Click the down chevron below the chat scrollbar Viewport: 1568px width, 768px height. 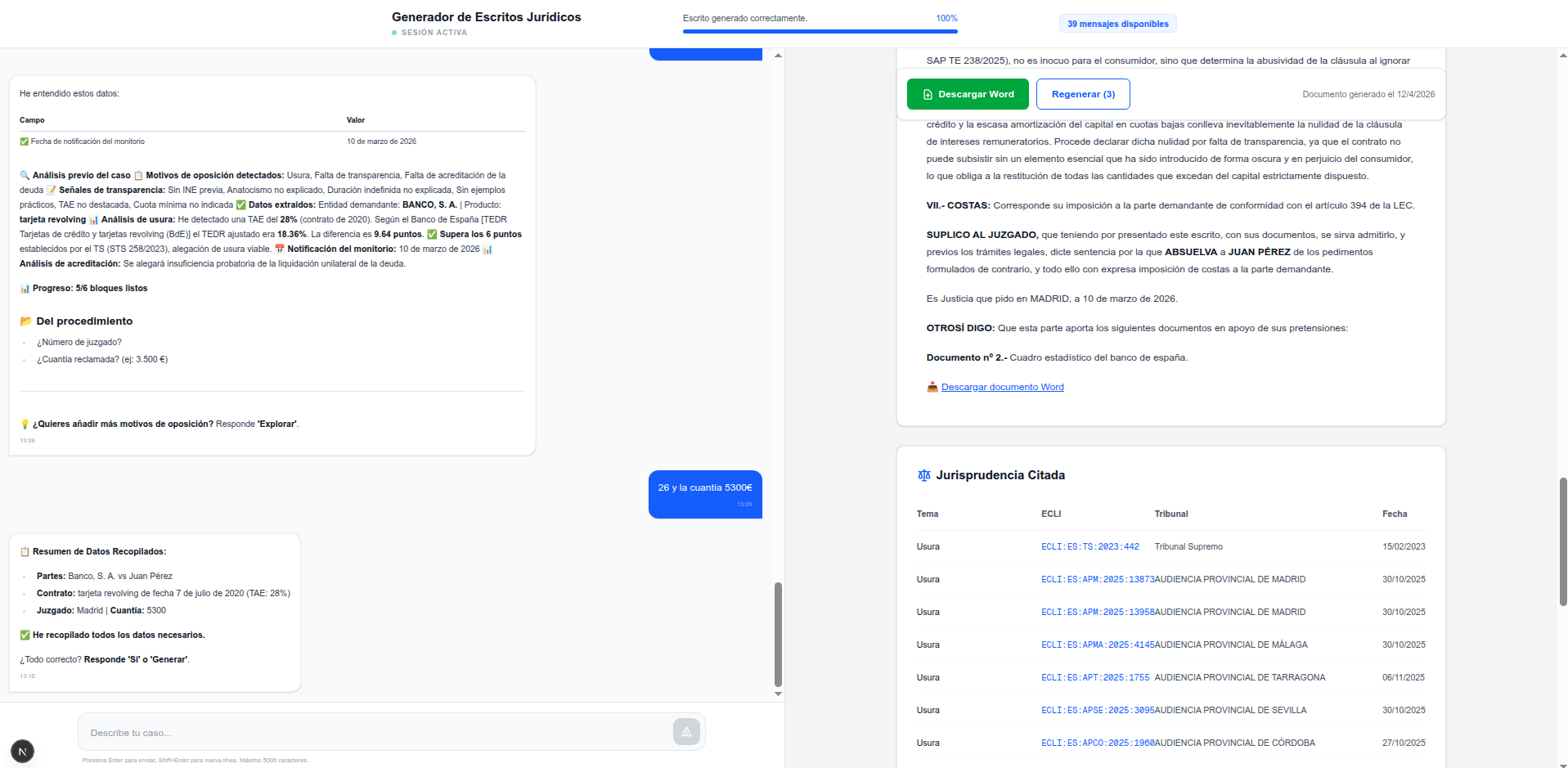coord(777,693)
